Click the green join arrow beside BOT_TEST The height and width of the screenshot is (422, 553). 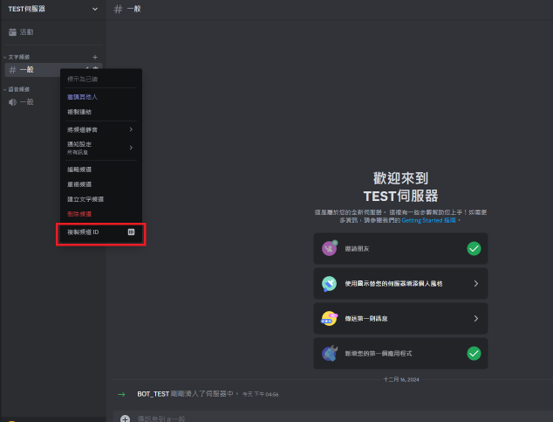tap(122, 394)
